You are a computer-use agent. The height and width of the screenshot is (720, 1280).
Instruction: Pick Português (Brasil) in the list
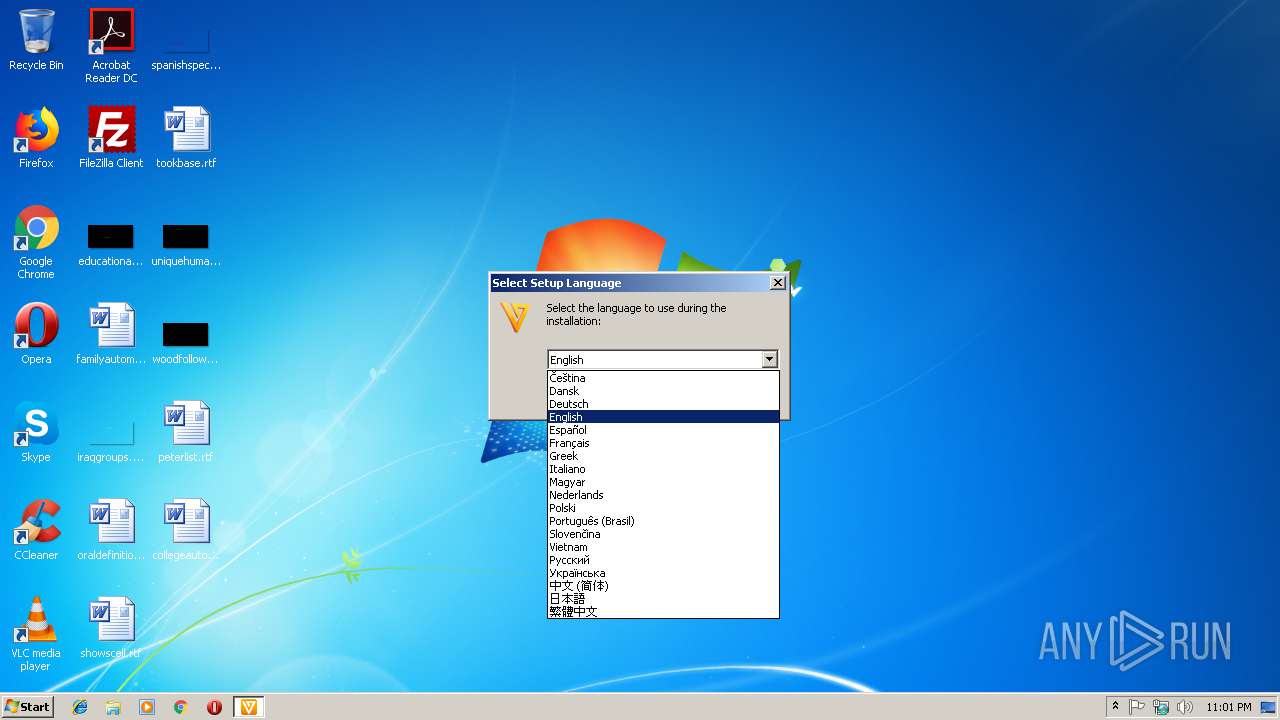[x=663, y=521]
